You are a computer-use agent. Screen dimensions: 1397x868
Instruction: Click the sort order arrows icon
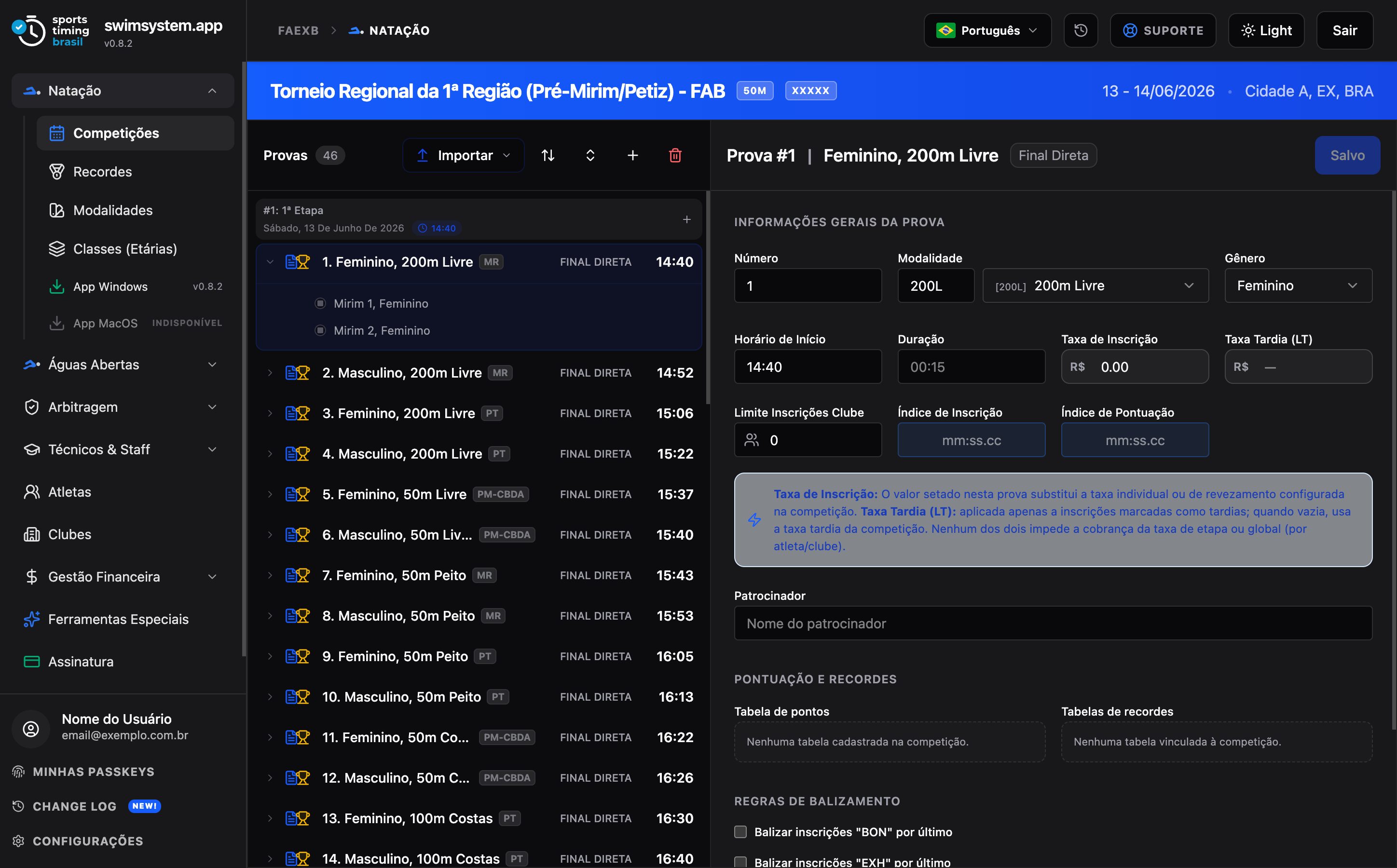pos(548,155)
